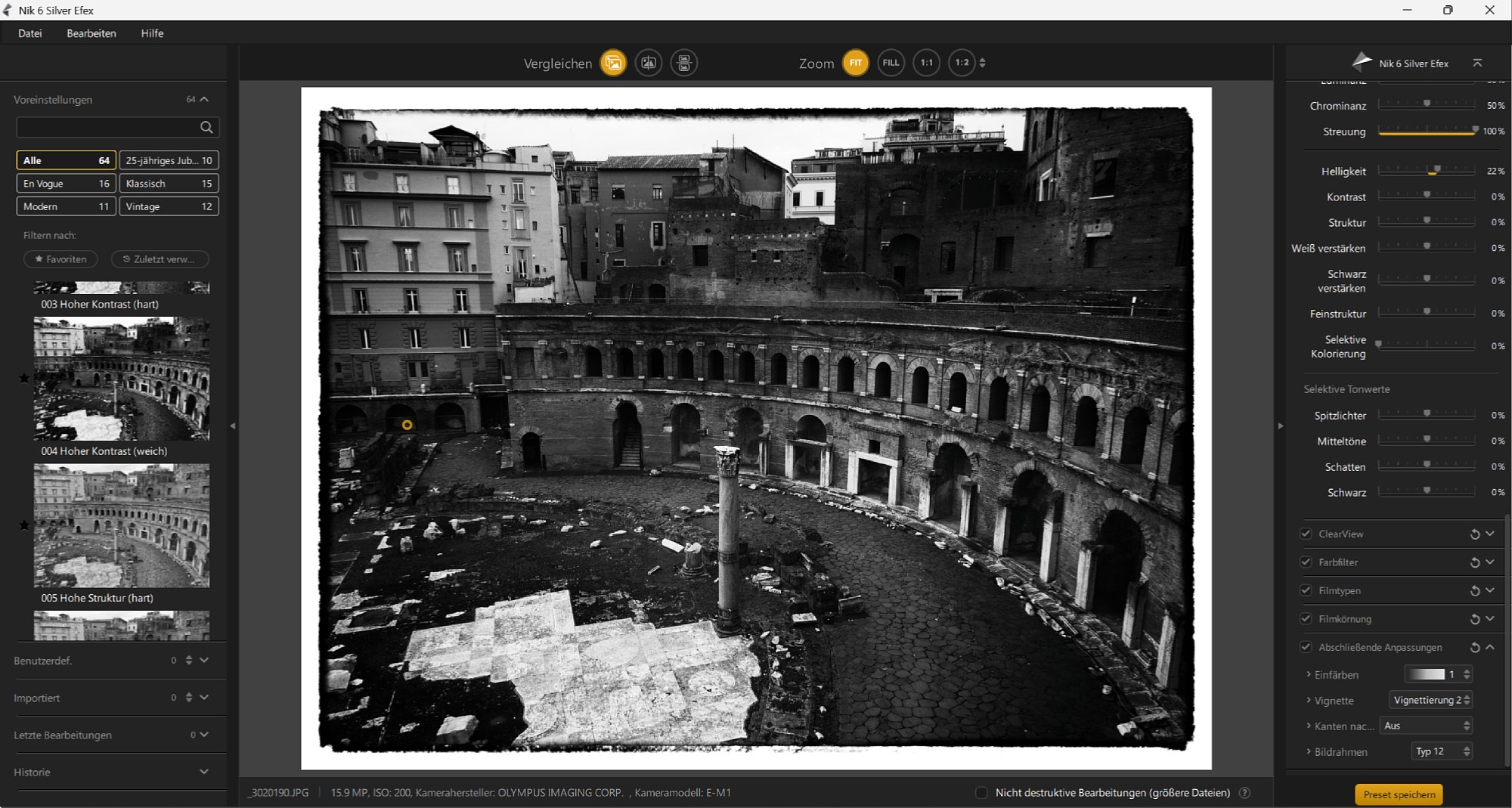Expand the Letzte Bearbeitungen panel
1512x808 pixels.
point(204,735)
